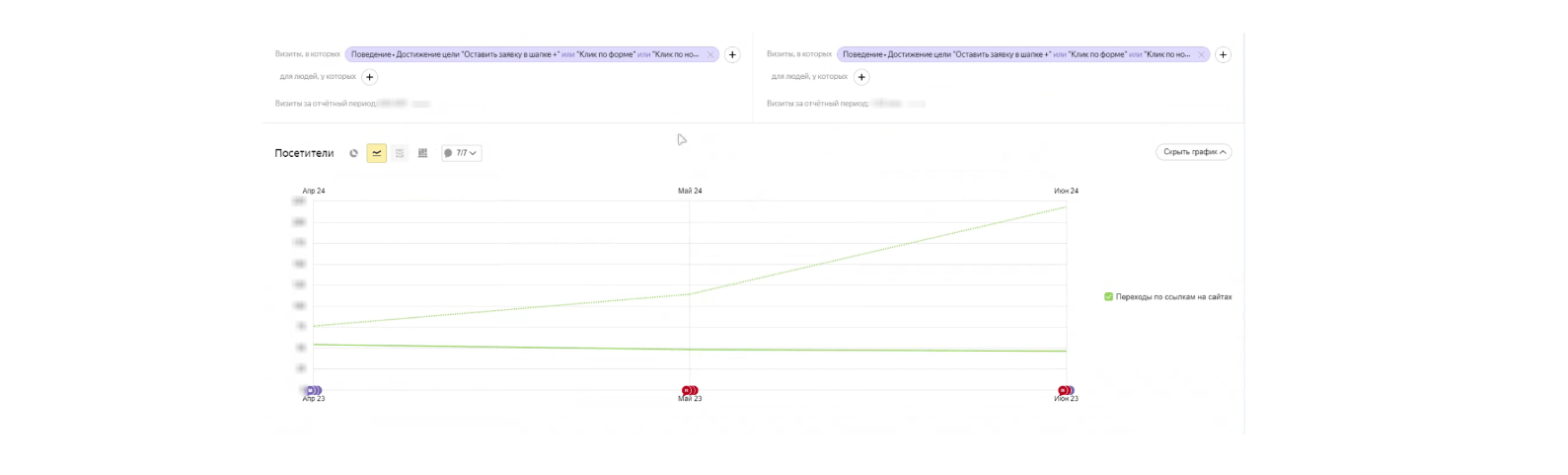
Task: Collapse chart with "Скрыть график"
Action: (1194, 152)
